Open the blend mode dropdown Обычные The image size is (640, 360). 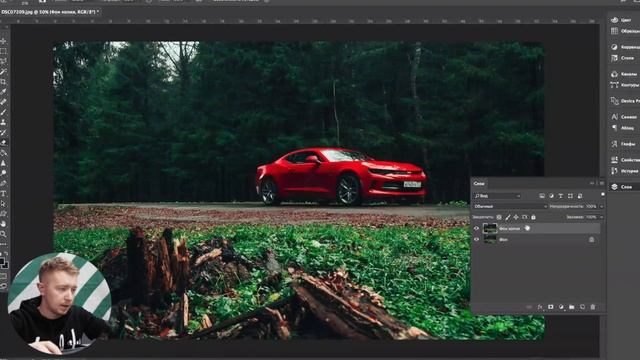[510, 207]
